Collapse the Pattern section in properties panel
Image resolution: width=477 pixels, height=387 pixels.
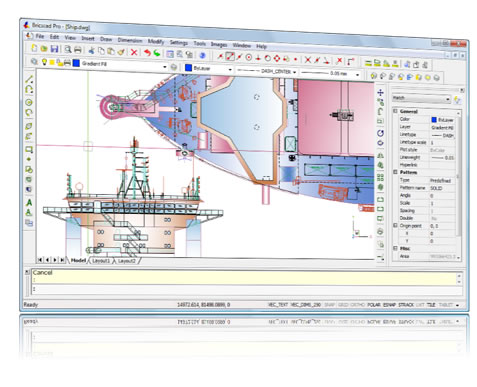[395, 172]
